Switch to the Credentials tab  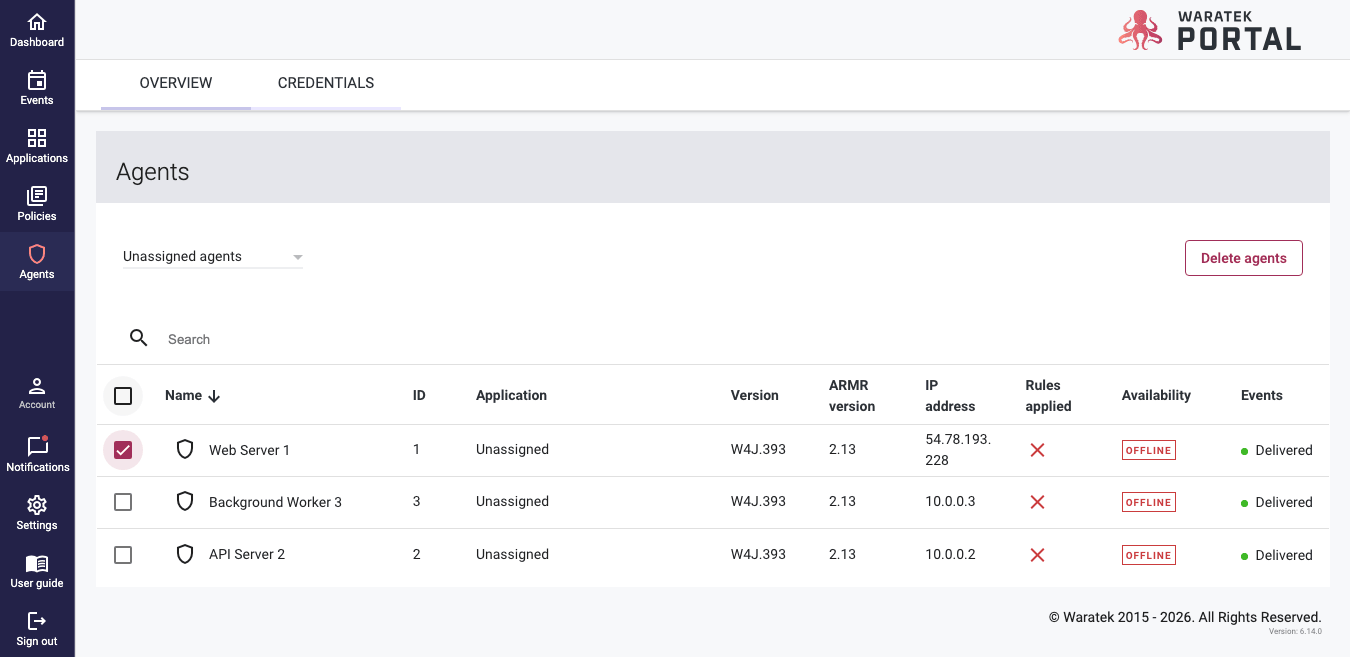[x=326, y=84]
